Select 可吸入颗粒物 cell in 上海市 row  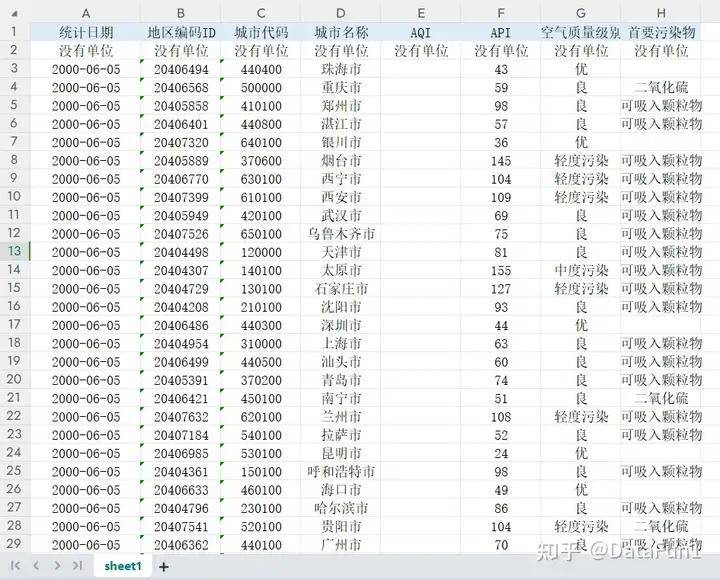click(x=661, y=343)
